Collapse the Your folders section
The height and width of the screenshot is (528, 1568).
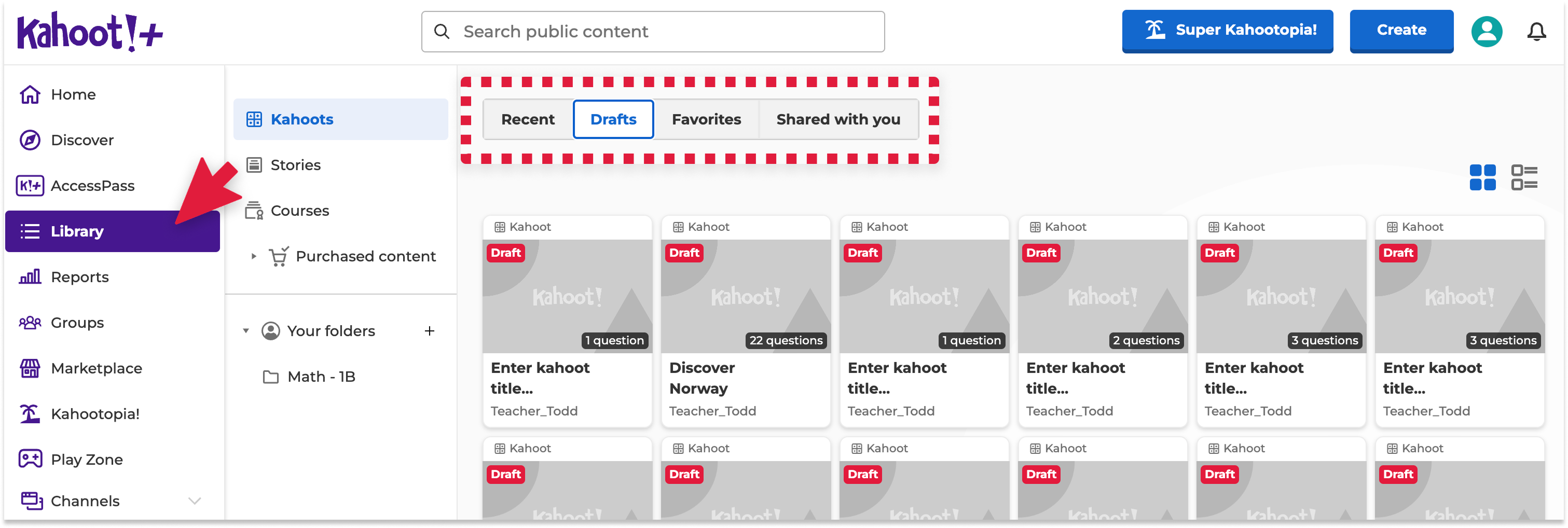coord(246,331)
